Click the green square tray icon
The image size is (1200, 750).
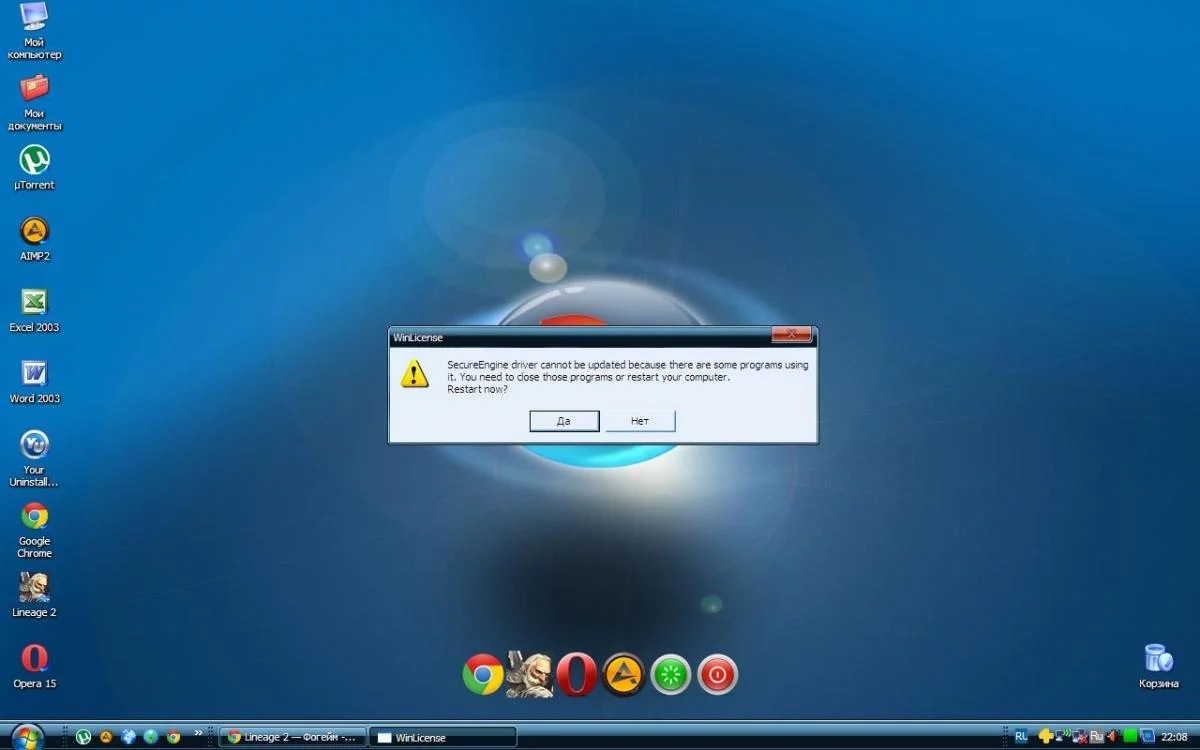[x=1130, y=736]
